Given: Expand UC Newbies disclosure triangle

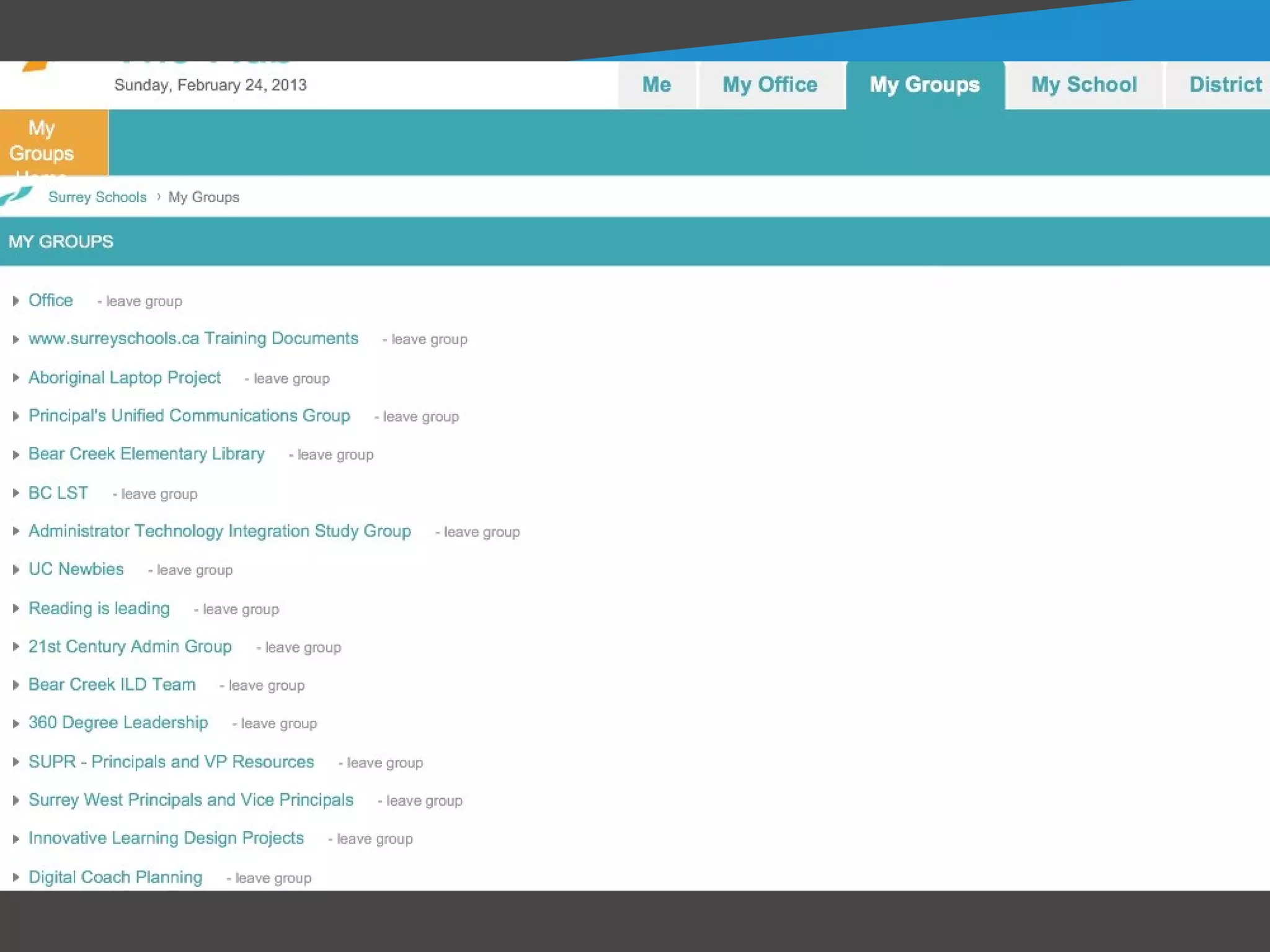Looking at the screenshot, I should (x=16, y=570).
